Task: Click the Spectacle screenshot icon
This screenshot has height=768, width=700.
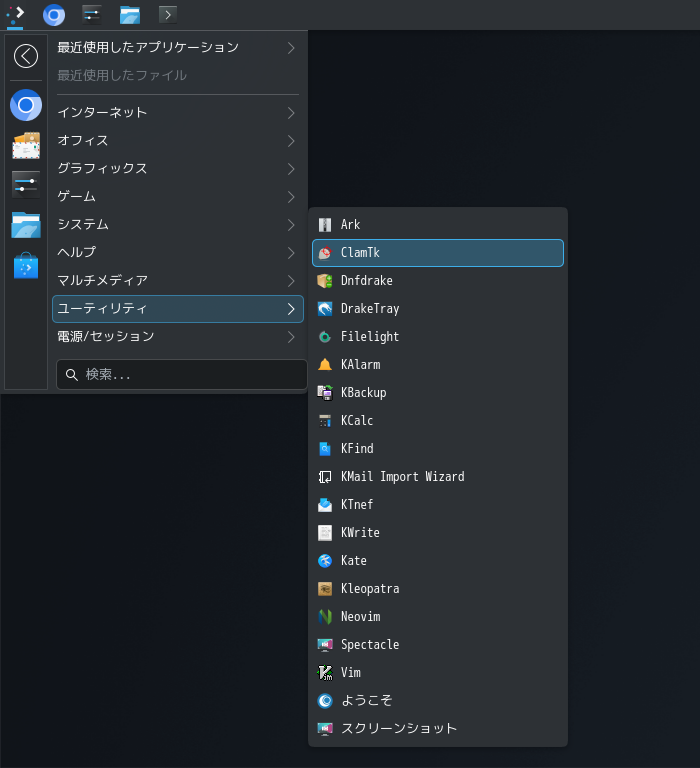Action: point(325,645)
